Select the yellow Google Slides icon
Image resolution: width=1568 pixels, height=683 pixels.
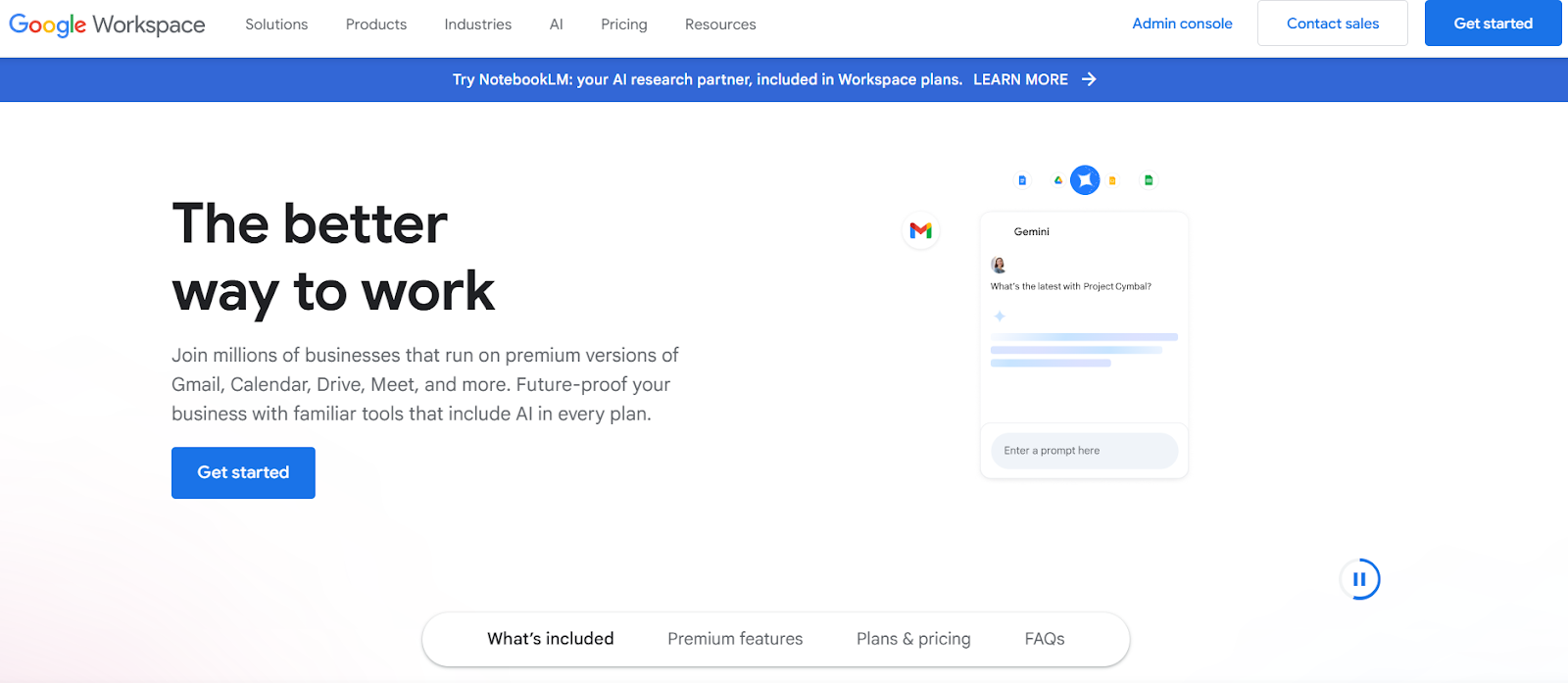pyautogui.click(x=1112, y=180)
